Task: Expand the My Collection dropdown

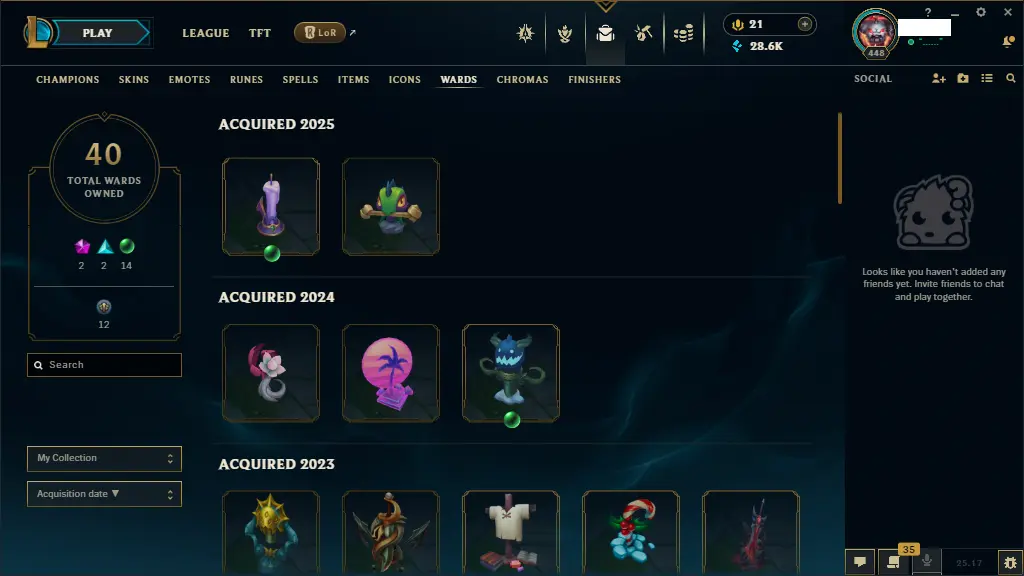Action: tap(104, 458)
